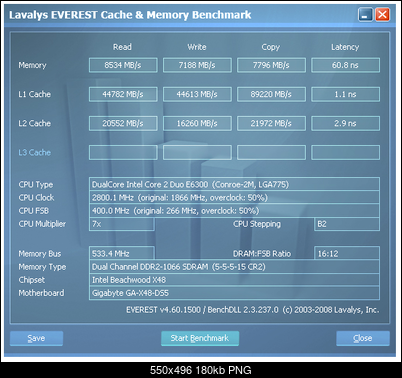This screenshot has width=402, height=378.
Task: Click the Chipset label
Action: pos(31,280)
